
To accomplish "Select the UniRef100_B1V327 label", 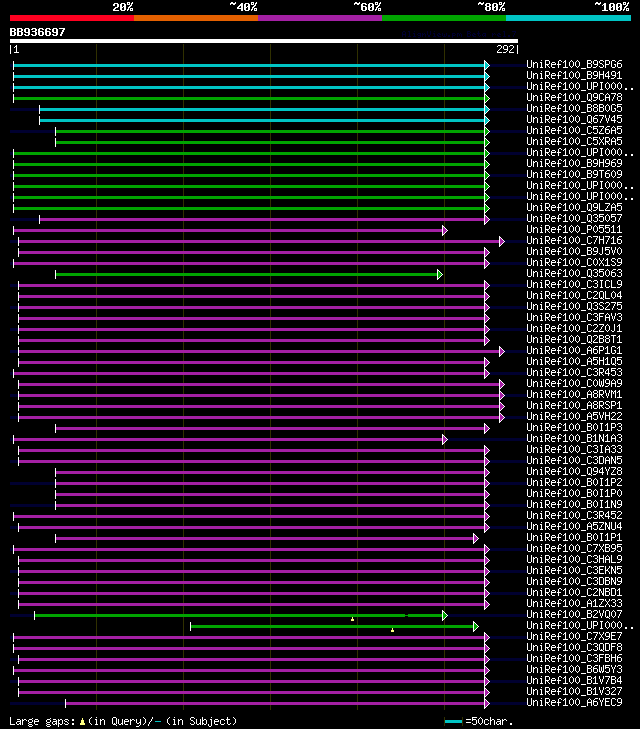I will [574, 691].
